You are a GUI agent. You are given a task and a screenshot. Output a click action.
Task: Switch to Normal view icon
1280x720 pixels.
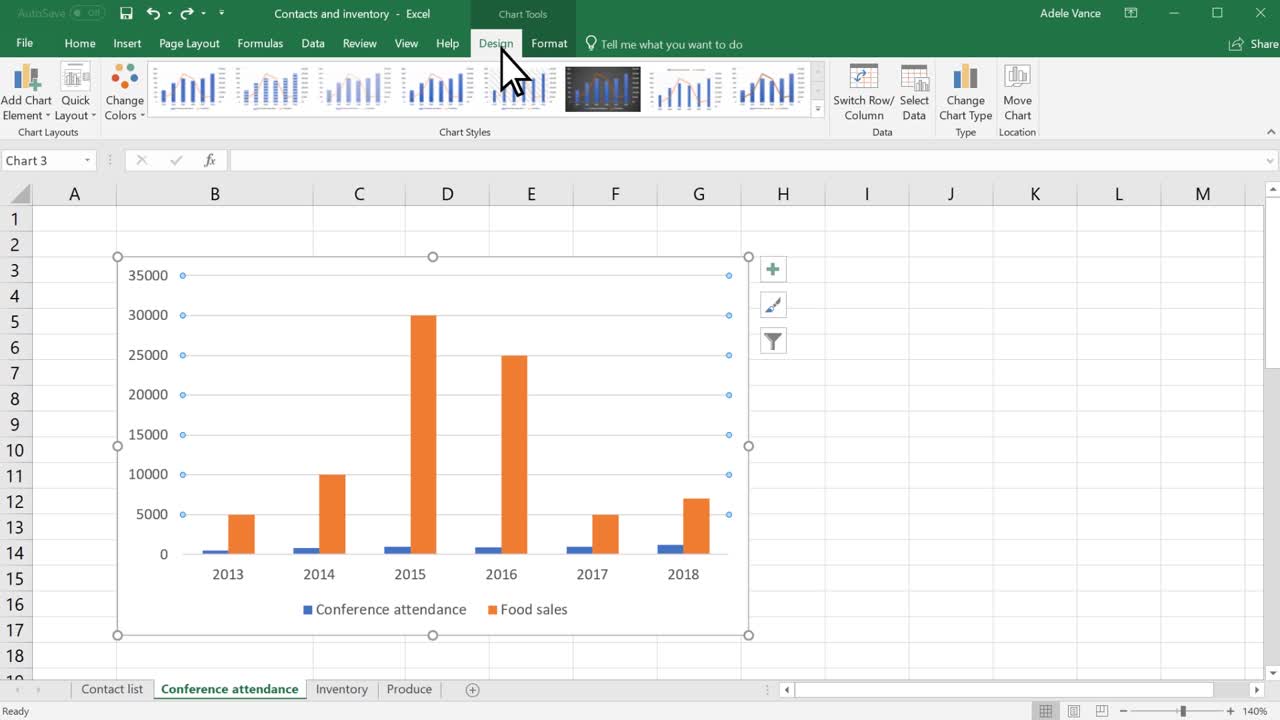coord(1045,711)
